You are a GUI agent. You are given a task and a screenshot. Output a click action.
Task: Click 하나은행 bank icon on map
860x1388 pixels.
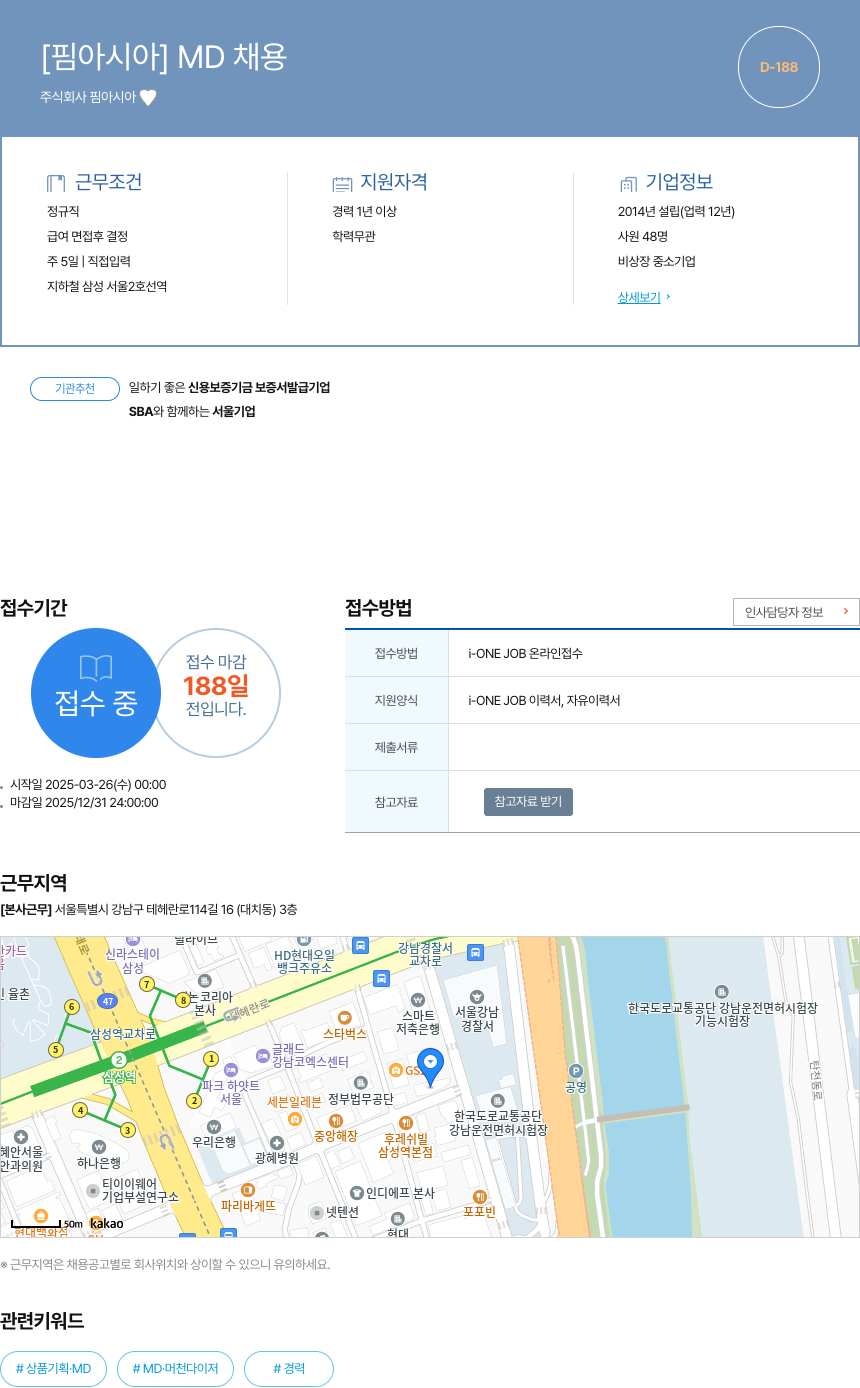(x=98, y=1147)
